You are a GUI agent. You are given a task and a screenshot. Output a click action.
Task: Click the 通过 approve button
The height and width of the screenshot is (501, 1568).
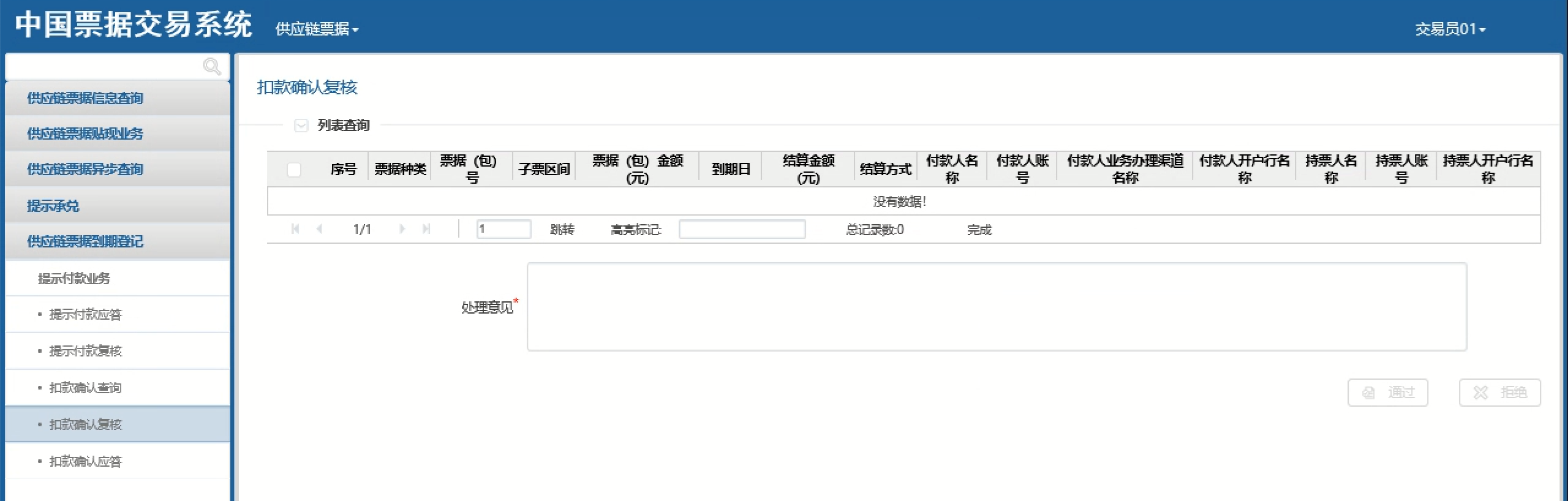tap(1387, 393)
